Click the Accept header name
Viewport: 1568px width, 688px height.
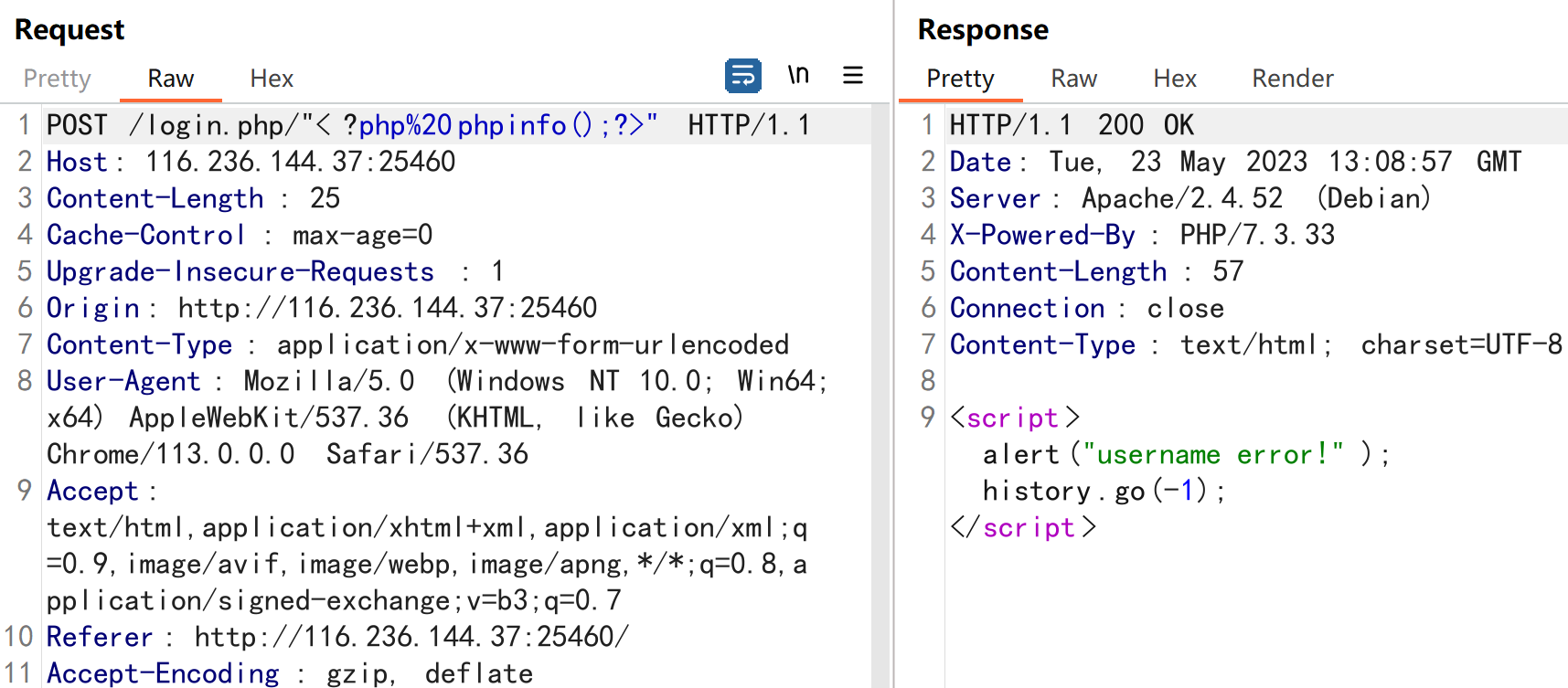coord(92,491)
